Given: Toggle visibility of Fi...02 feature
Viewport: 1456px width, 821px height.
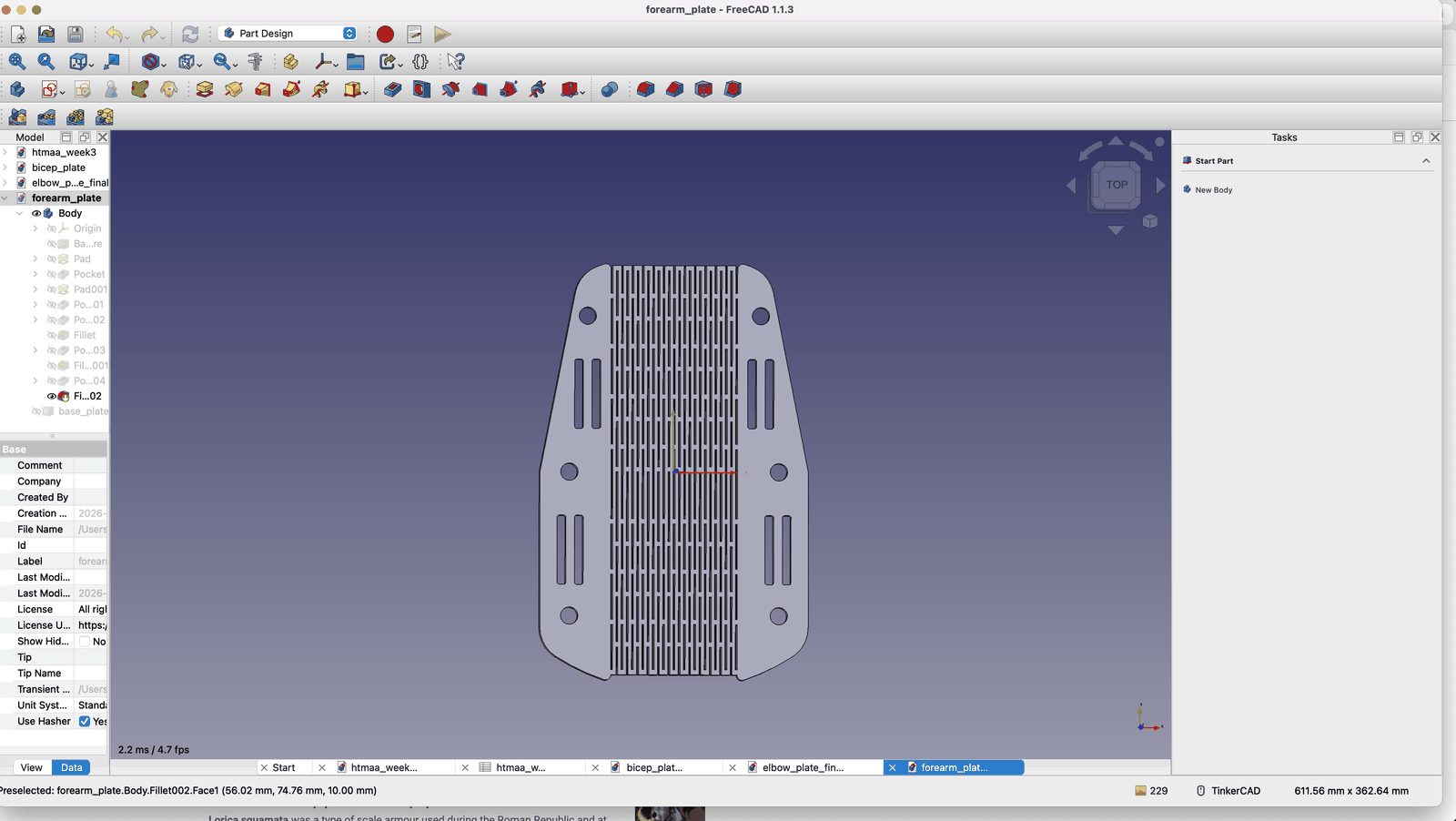Looking at the screenshot, I should pos(52,396).
